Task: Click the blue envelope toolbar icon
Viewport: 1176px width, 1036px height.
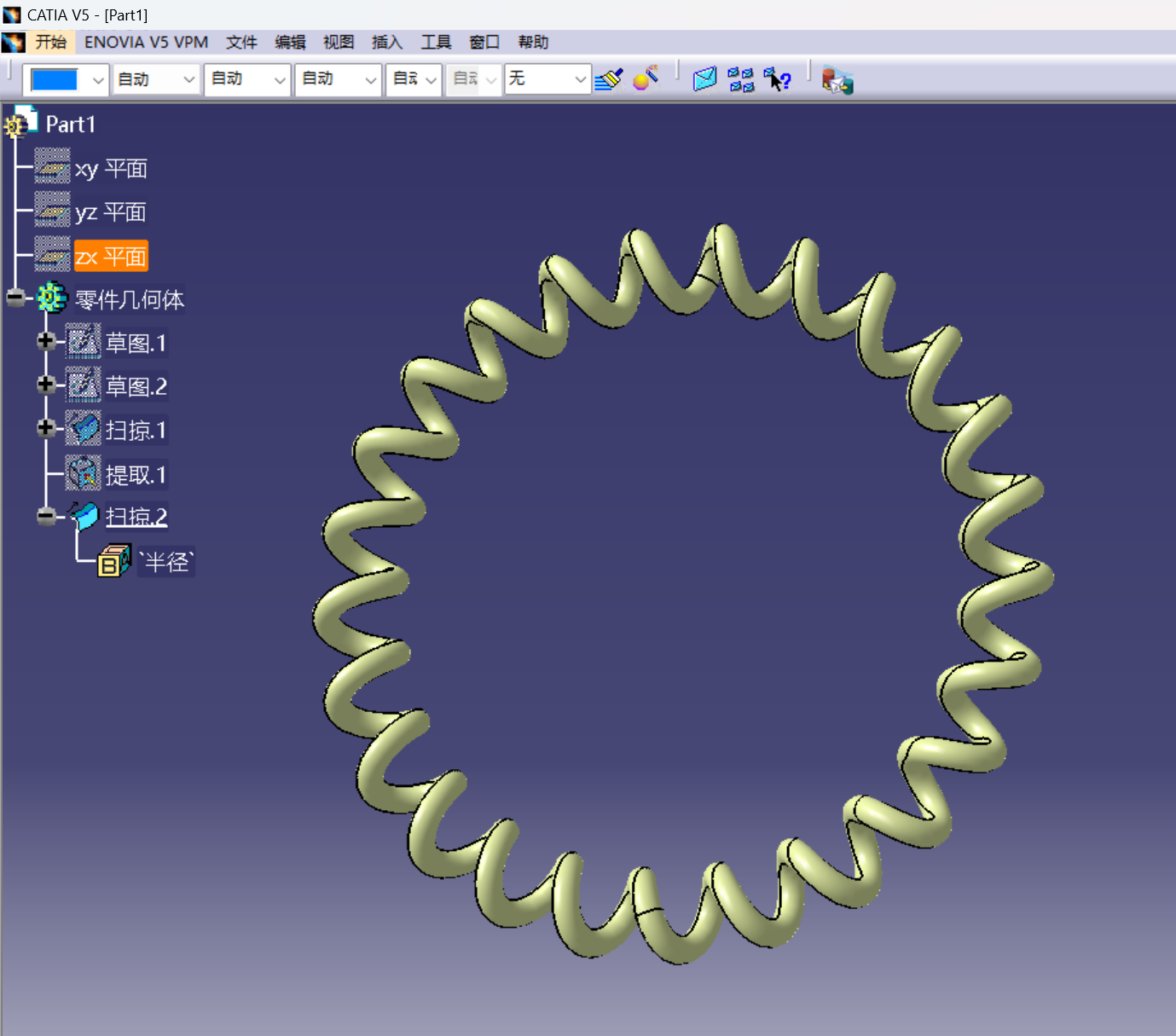Action: point(704,79)
